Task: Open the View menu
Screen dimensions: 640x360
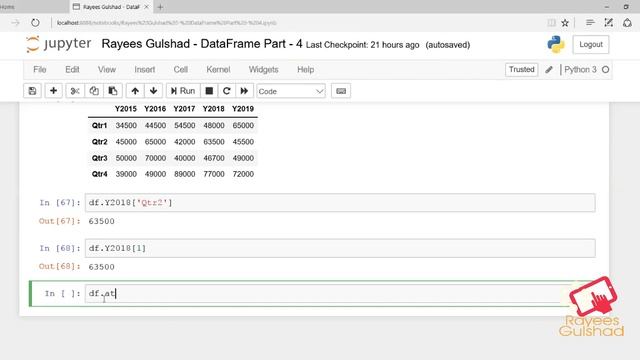Action: pyautogui.click(x=107, y=70)
